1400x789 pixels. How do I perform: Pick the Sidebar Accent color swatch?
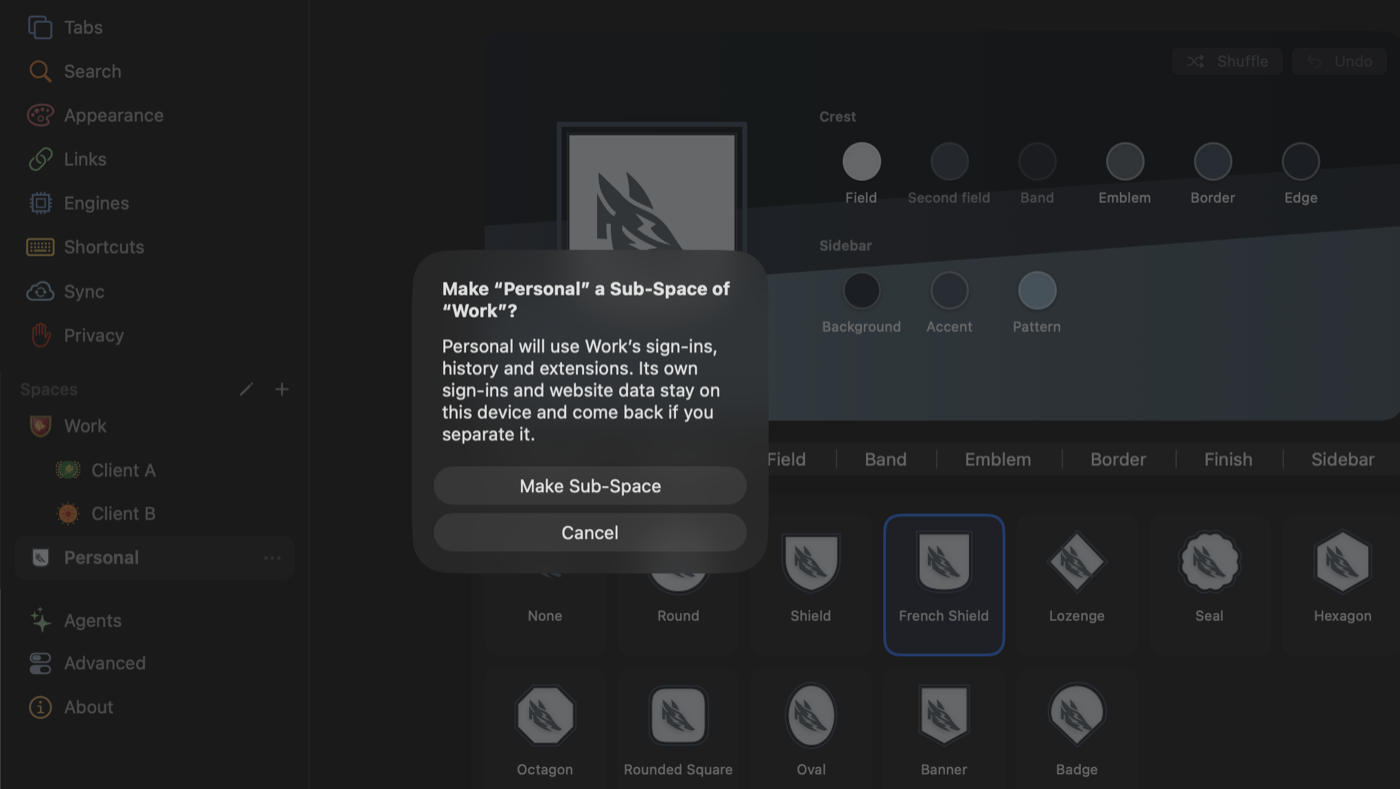click(x=949, y=290)
